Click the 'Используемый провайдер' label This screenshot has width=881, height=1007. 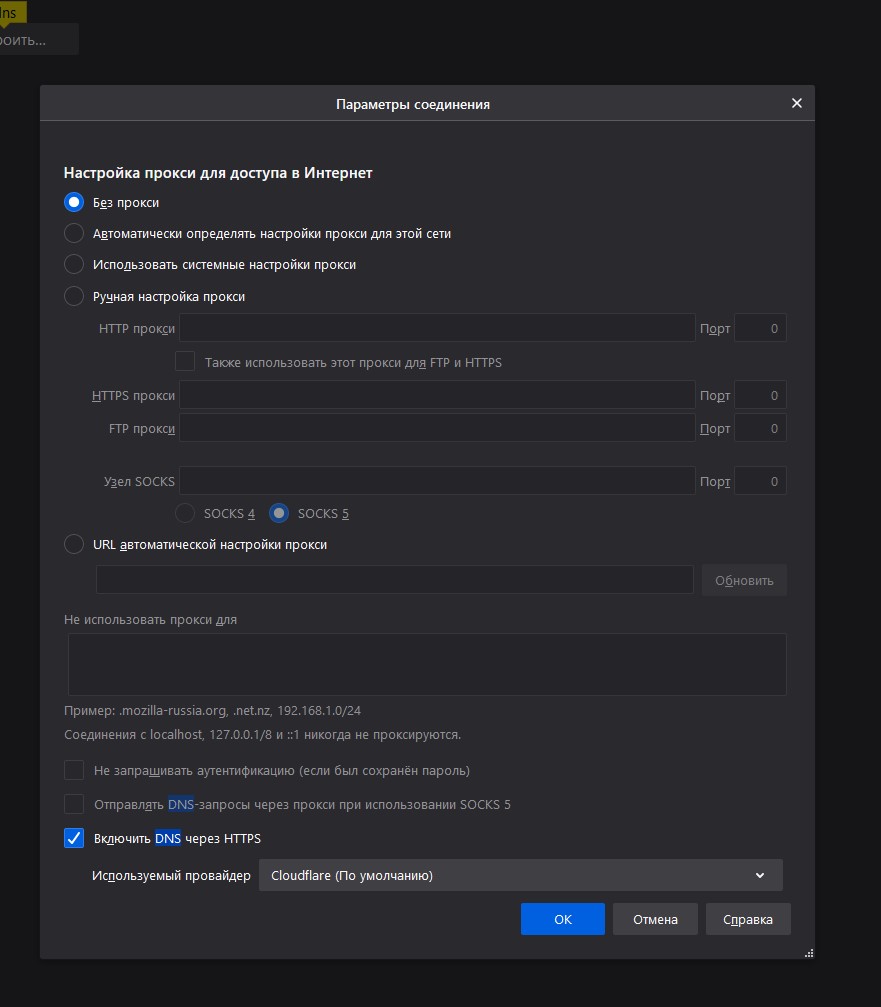171,875
